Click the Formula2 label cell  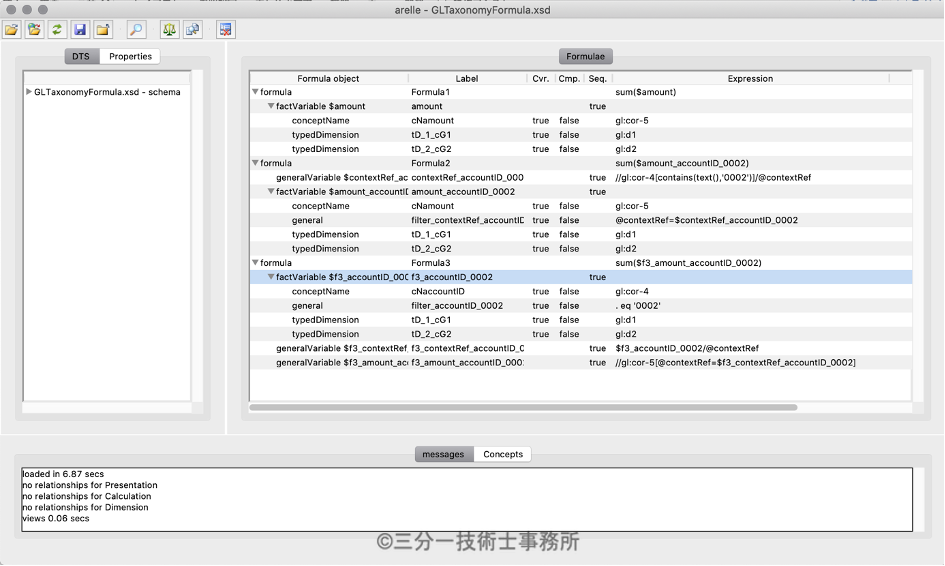pyautogui.click(x=431, y=163)
